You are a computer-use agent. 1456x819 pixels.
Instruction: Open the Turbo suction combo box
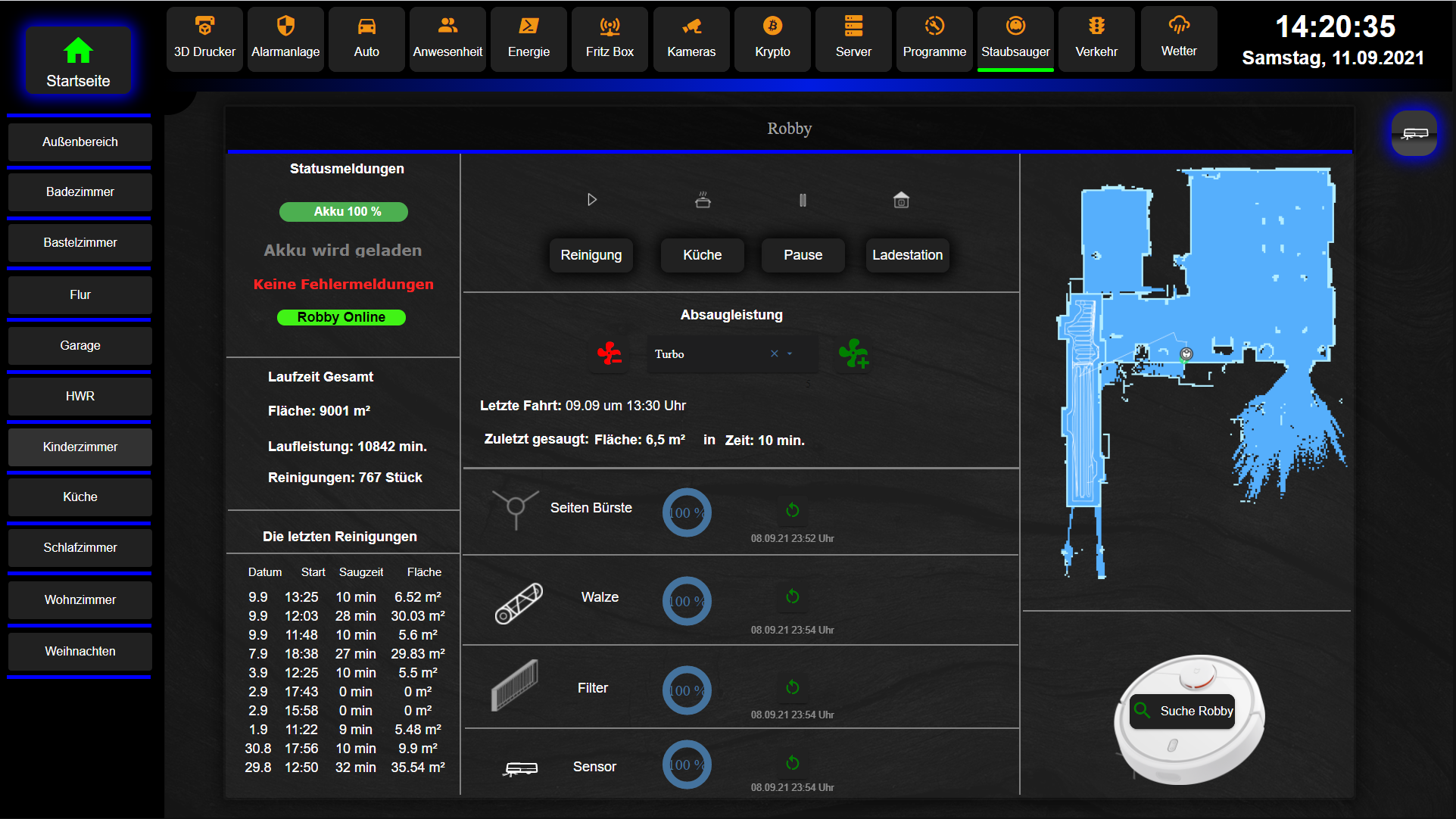click(732, 354)
